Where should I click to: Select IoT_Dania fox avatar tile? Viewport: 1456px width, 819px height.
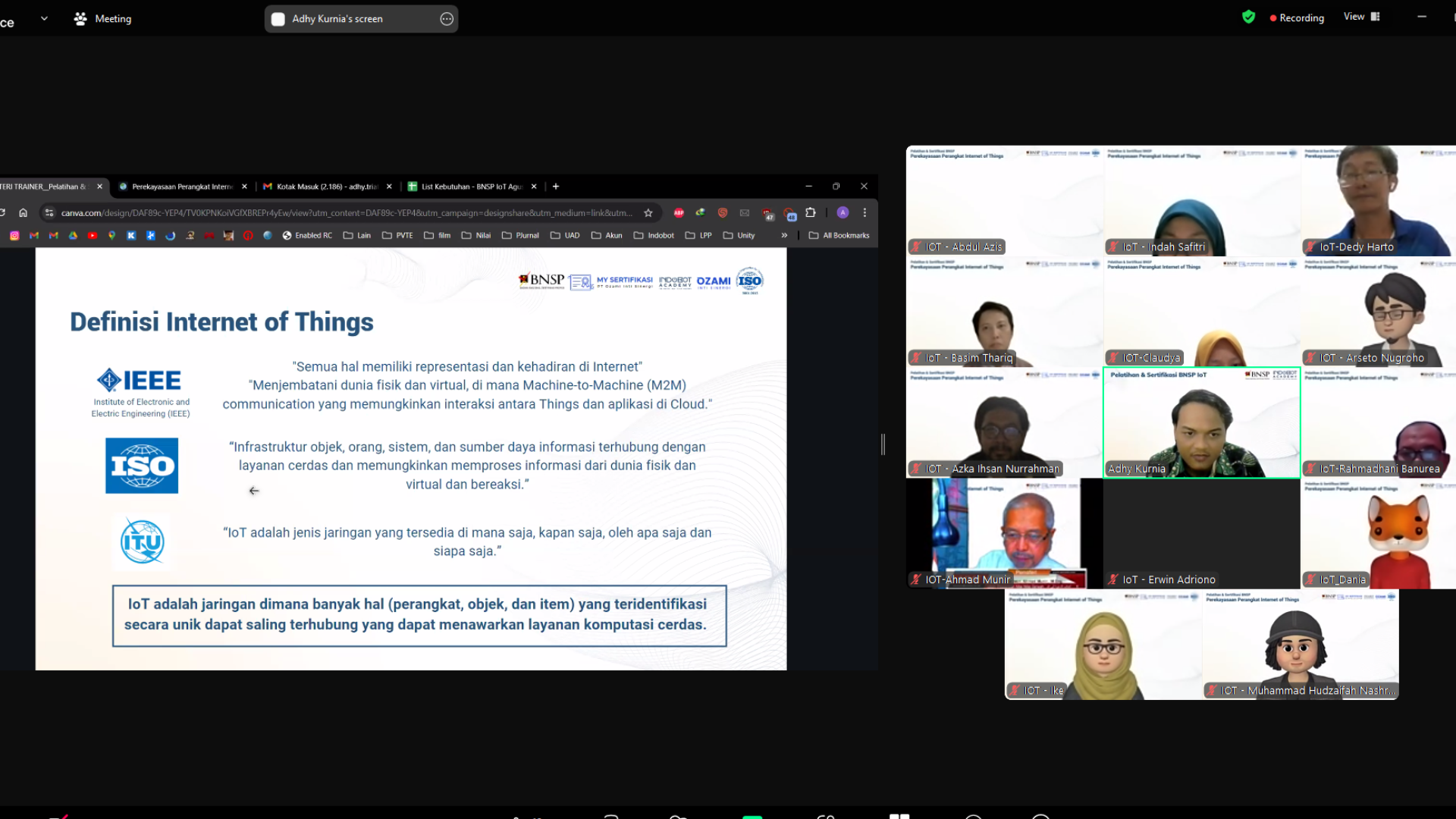[x=1379, y=534]
